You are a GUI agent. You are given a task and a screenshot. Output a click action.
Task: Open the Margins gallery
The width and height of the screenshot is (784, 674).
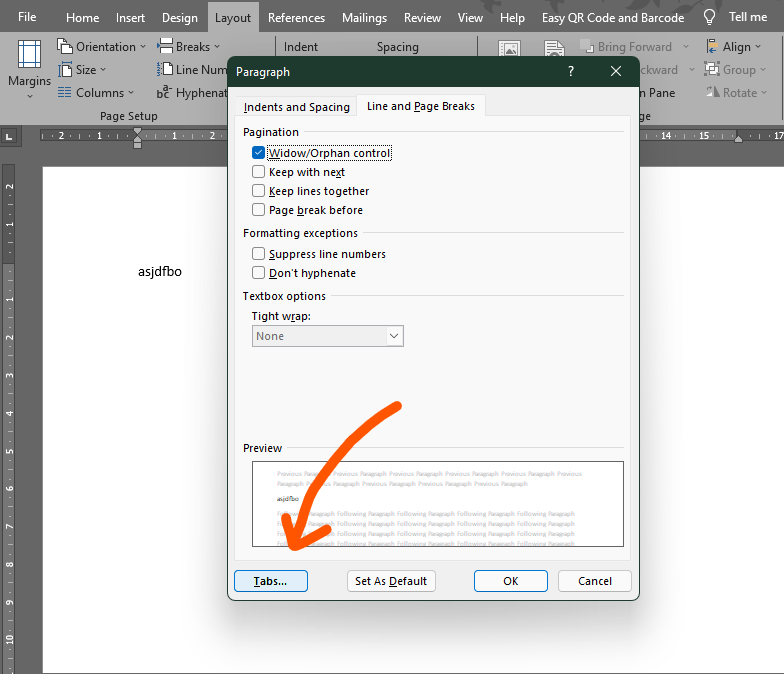[x=30, y=69]
